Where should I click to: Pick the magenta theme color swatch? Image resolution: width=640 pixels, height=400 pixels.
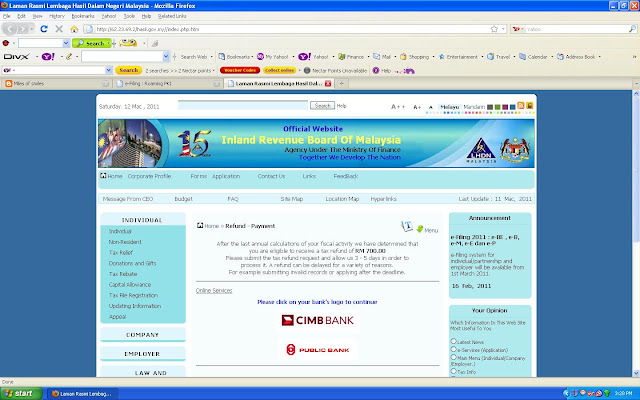point(505,107)
